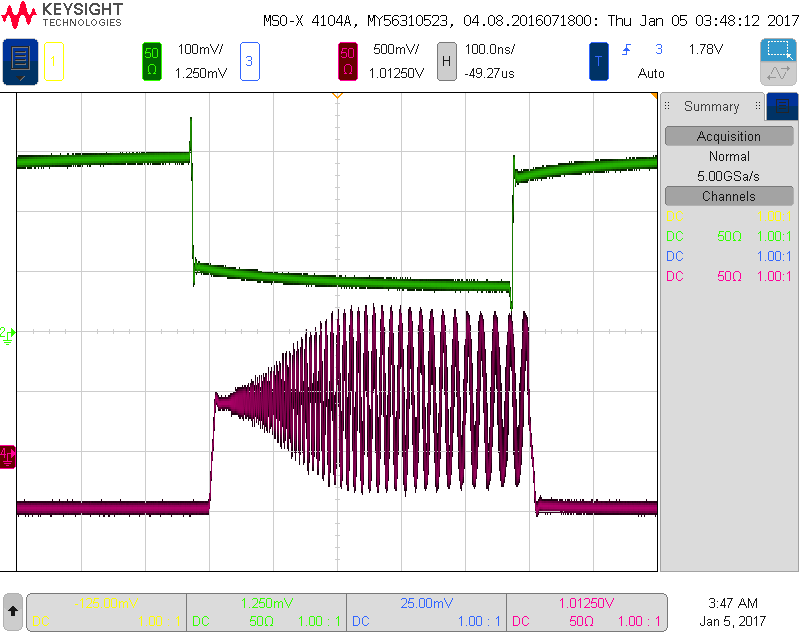This screenshot has width=800, height=632.
Task: Click the Auto trigger mode label
Action: click(x=651, y=73)
